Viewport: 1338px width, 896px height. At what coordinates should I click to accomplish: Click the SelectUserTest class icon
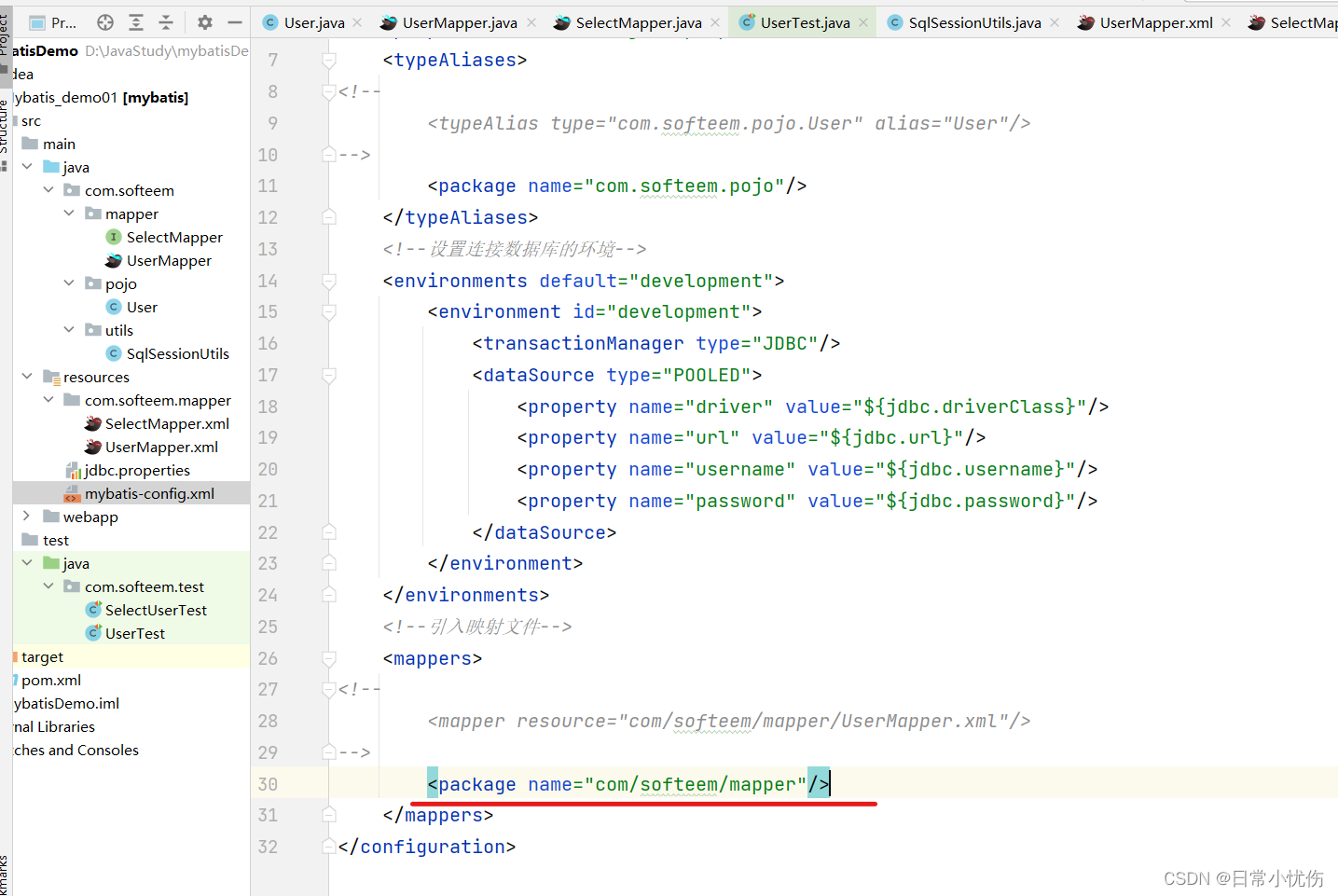(x=93, y=610)
